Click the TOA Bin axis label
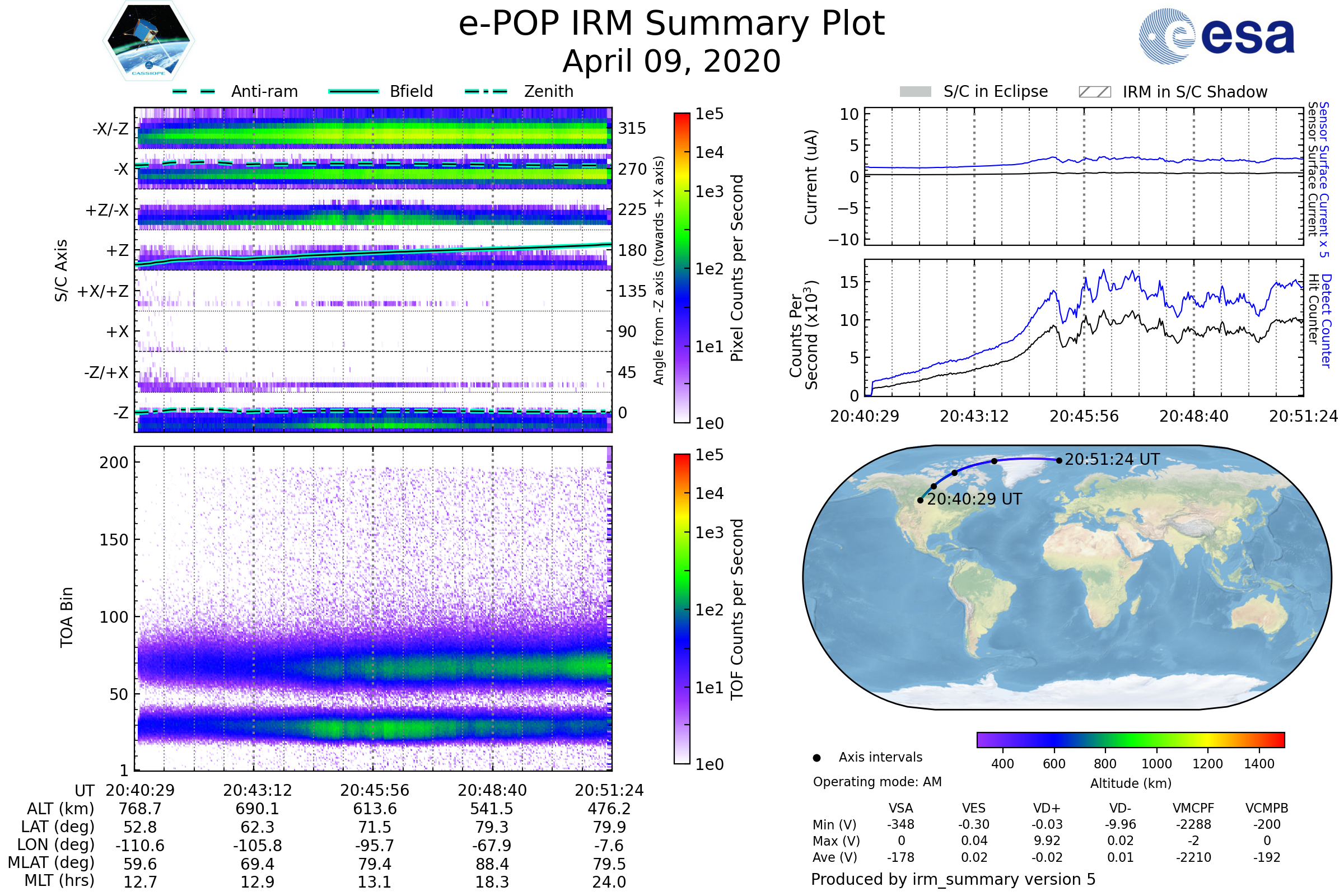This screenshot has width=1344, height=896. 66,617
